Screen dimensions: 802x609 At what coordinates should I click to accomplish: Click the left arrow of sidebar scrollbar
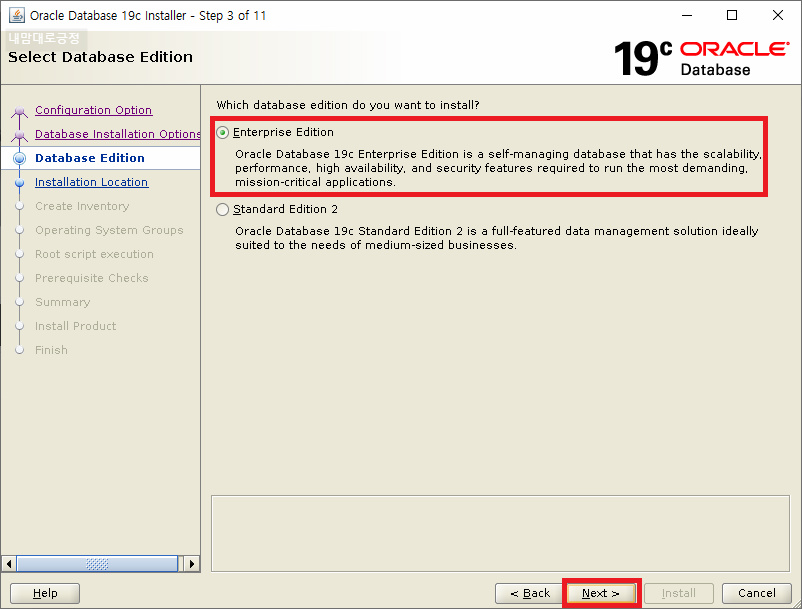9,564
